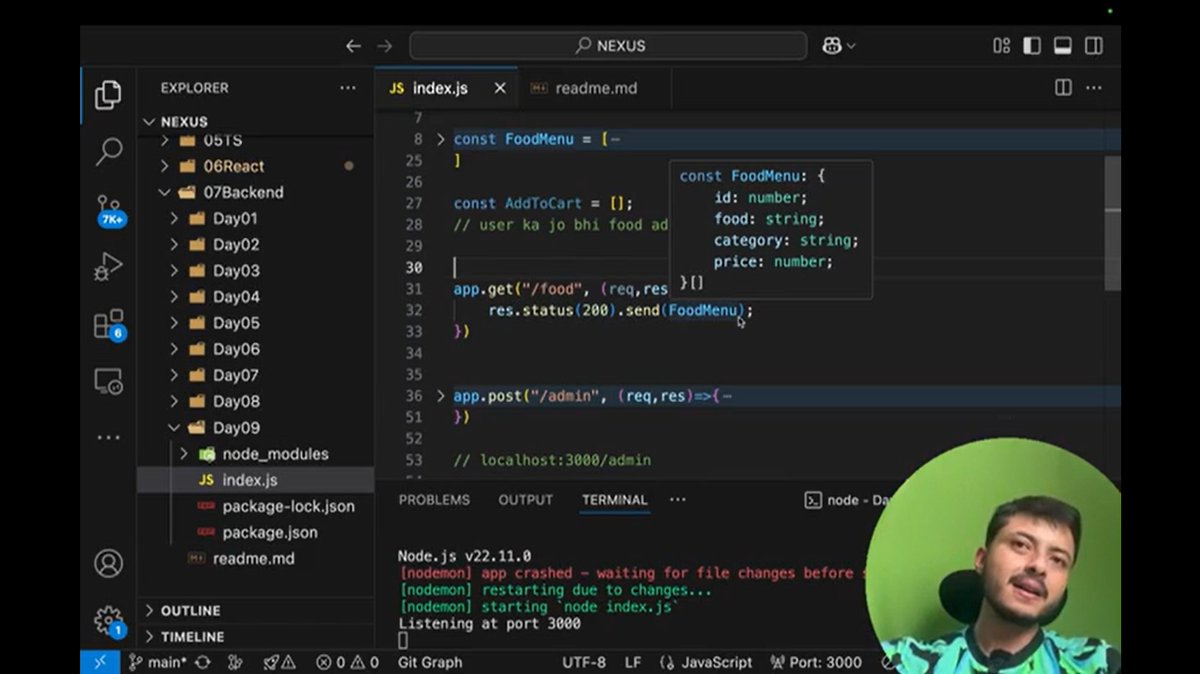The height and width of the screenshot is (674, 1200).
Task: Click "Listening at port 3000" terminal line
Action: coord(489,623)
